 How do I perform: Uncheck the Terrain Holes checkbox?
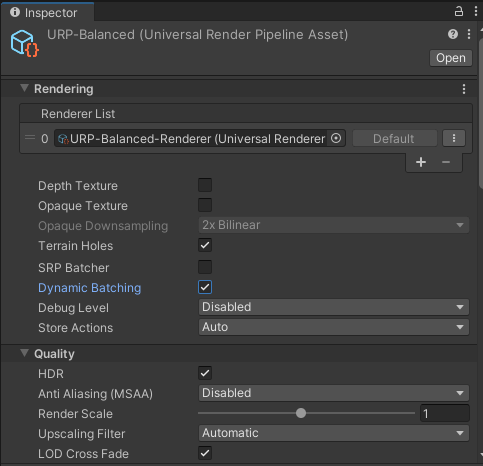[x=205, y=245]
